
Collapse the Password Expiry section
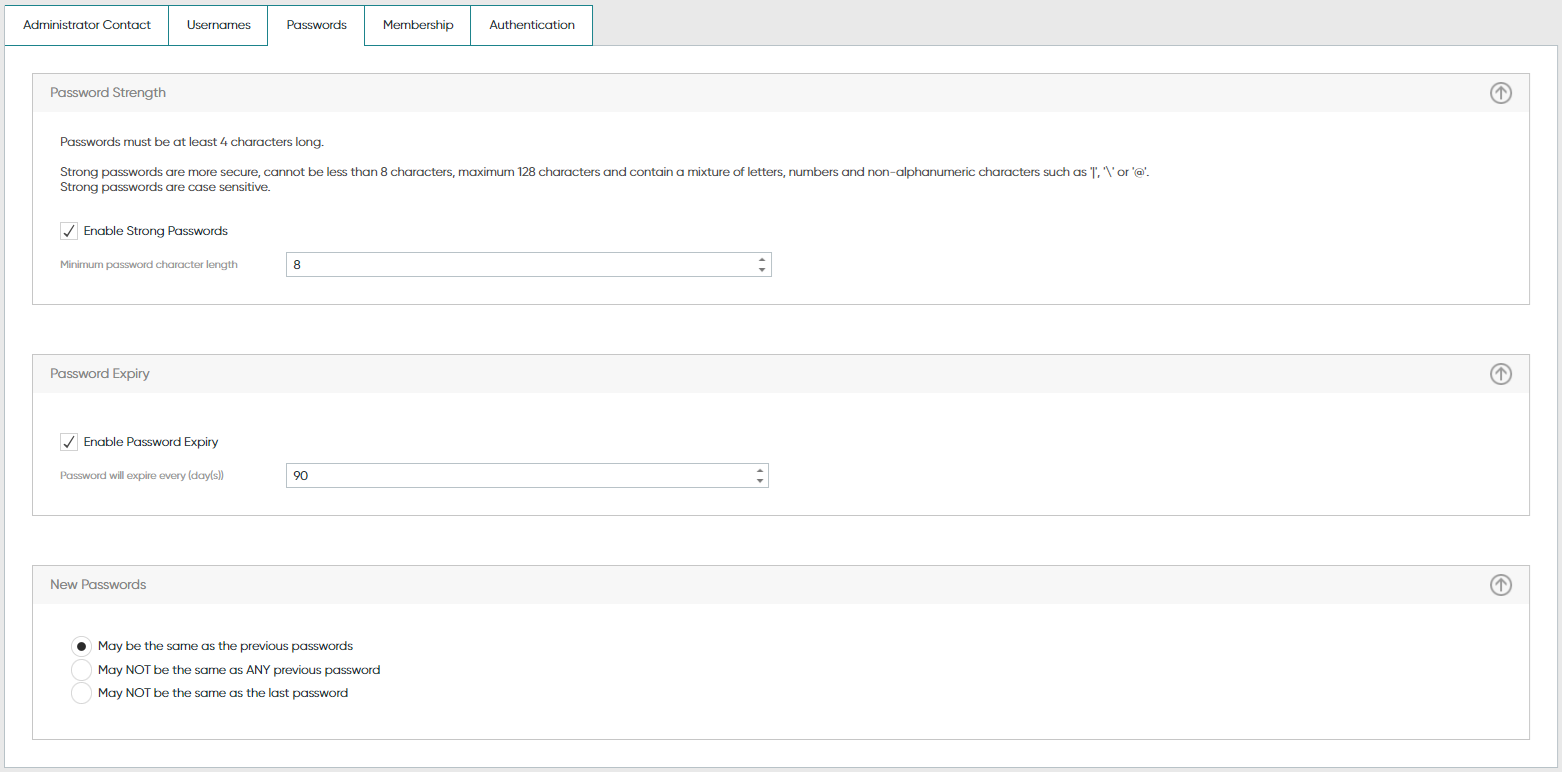pyautogui.click(x=1500, y=373)
